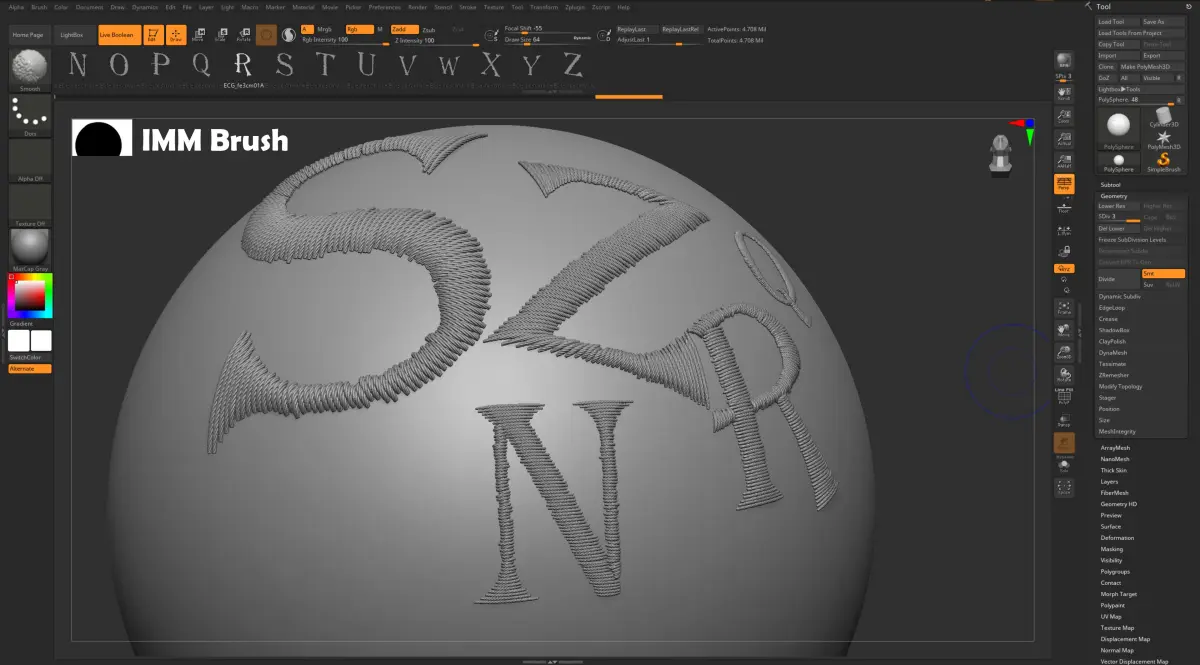This screenshot has width=1200, height=665.
Task: Open the Preferences menu
Action: click(x=384, y=7)
